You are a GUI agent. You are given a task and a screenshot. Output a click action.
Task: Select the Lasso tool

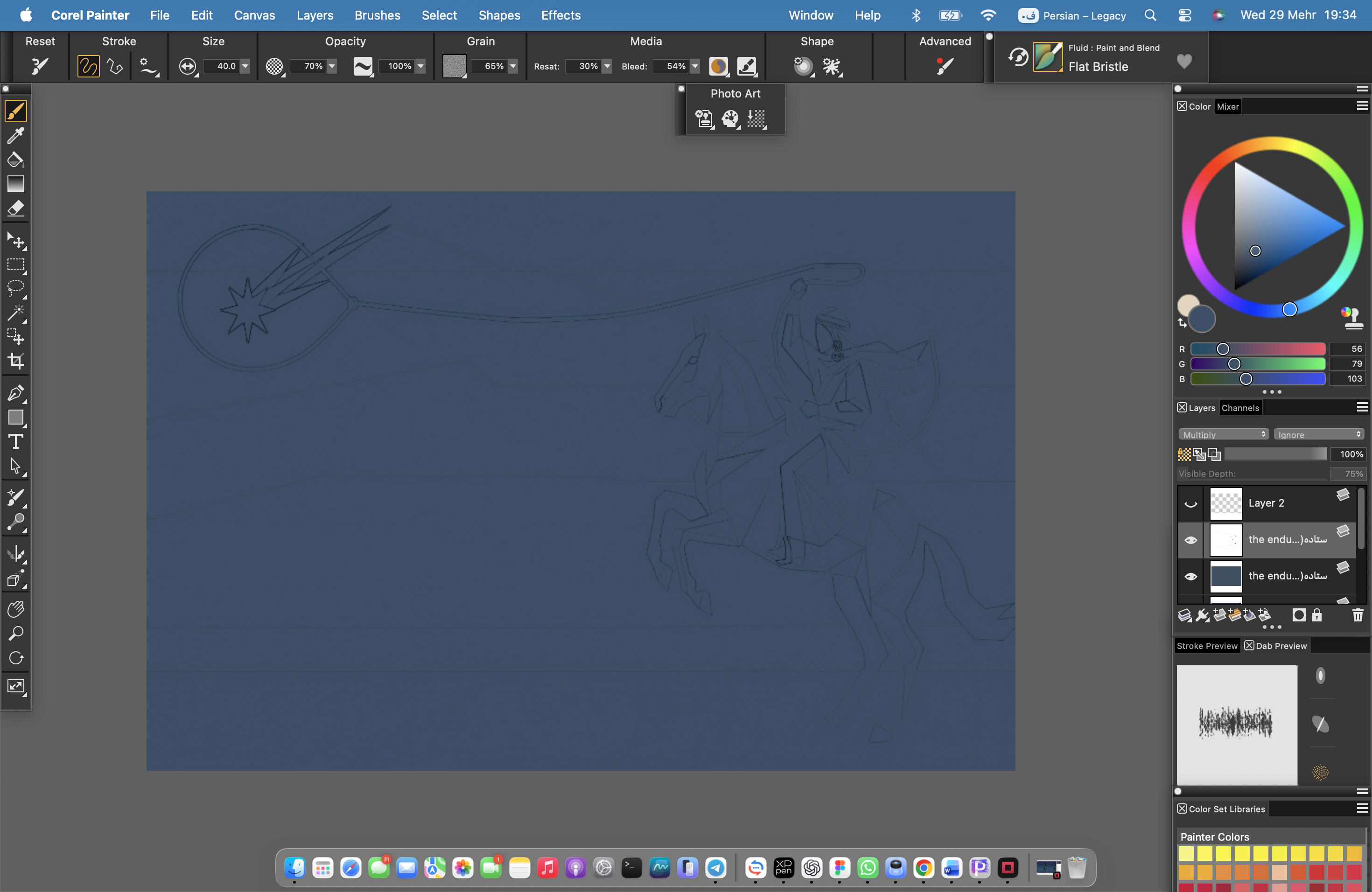[15, 288]
